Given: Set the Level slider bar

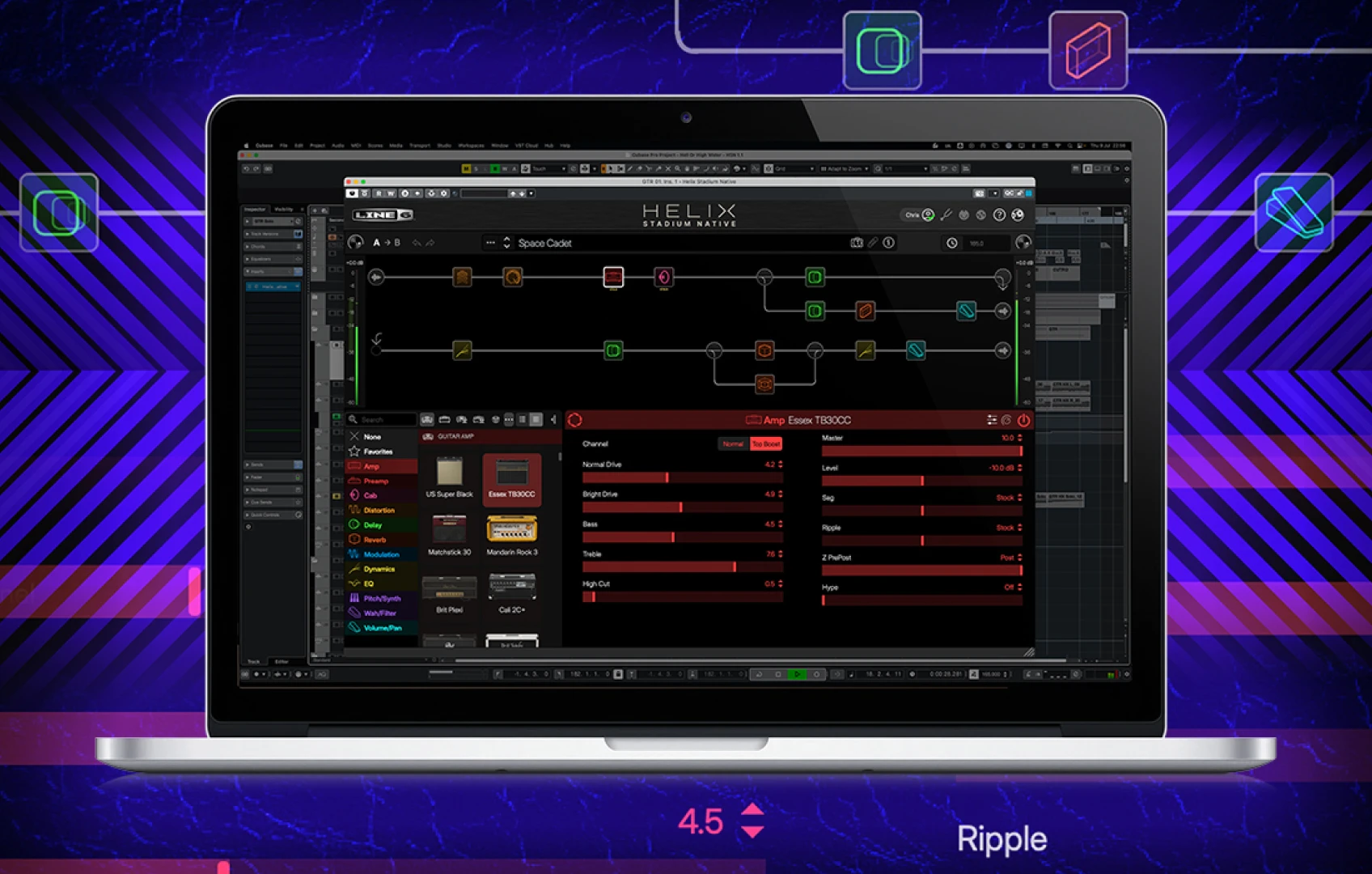Looking at the screenshot, I should coord(922,481).
